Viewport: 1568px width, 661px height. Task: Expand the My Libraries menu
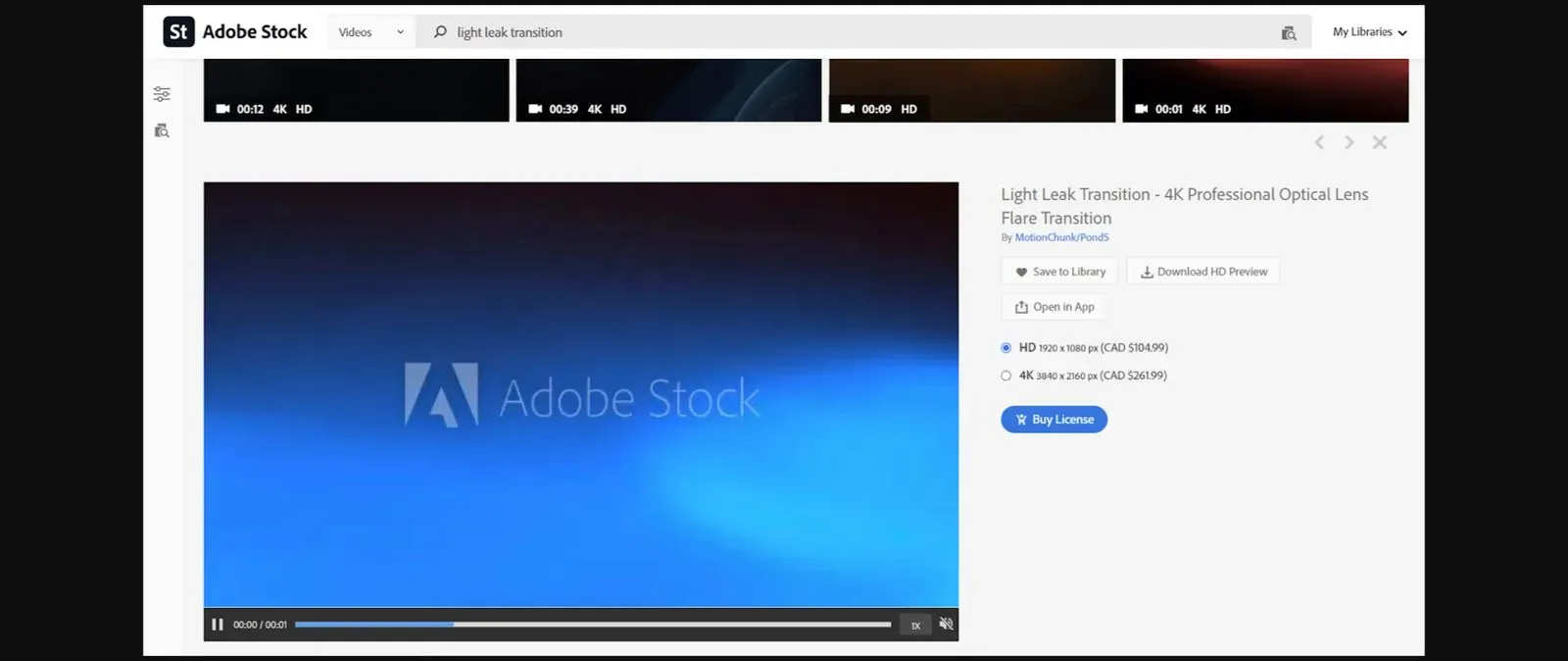click(x=1369, y=32)
